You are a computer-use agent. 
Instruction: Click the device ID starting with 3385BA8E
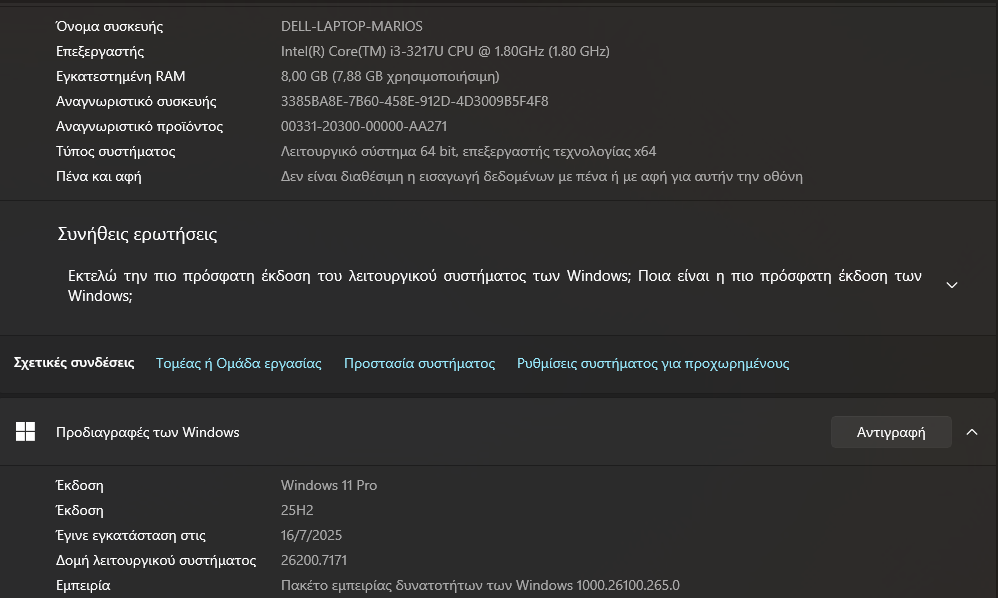point(414,101)
